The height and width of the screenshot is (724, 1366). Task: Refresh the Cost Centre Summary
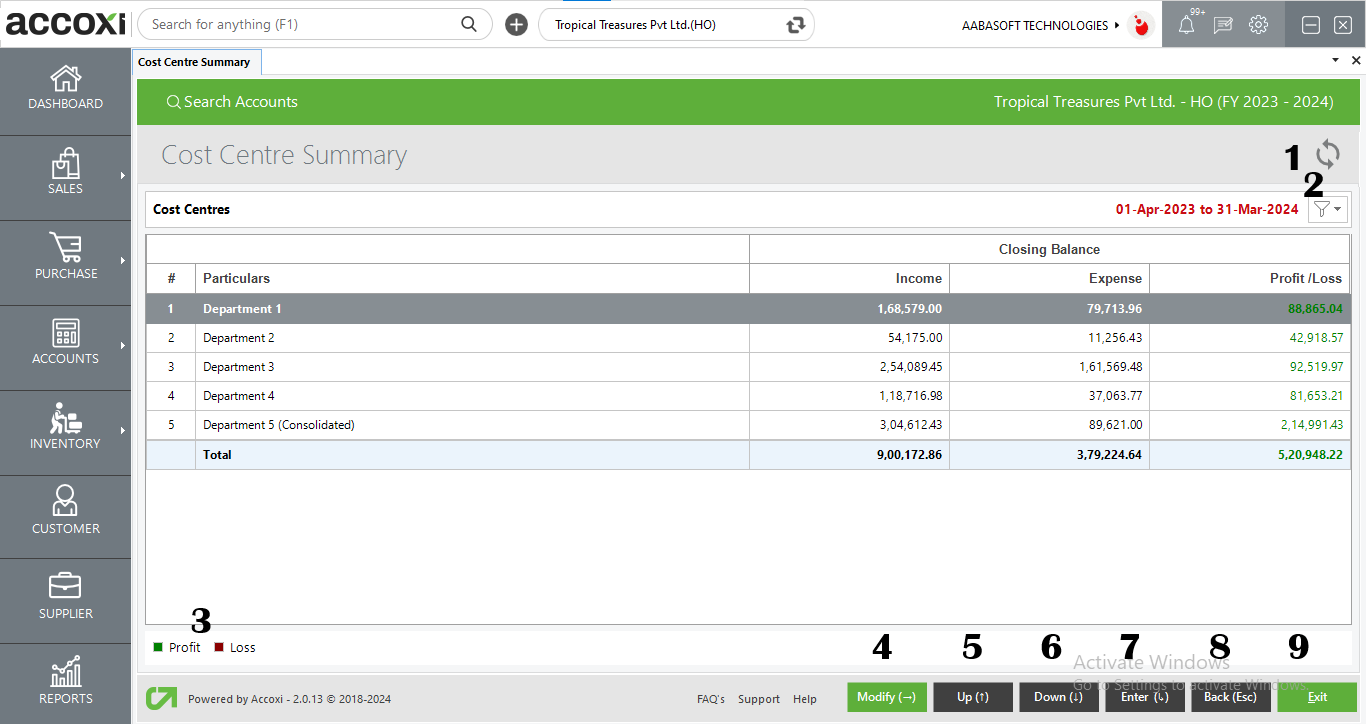click(x=1328, y=154)
